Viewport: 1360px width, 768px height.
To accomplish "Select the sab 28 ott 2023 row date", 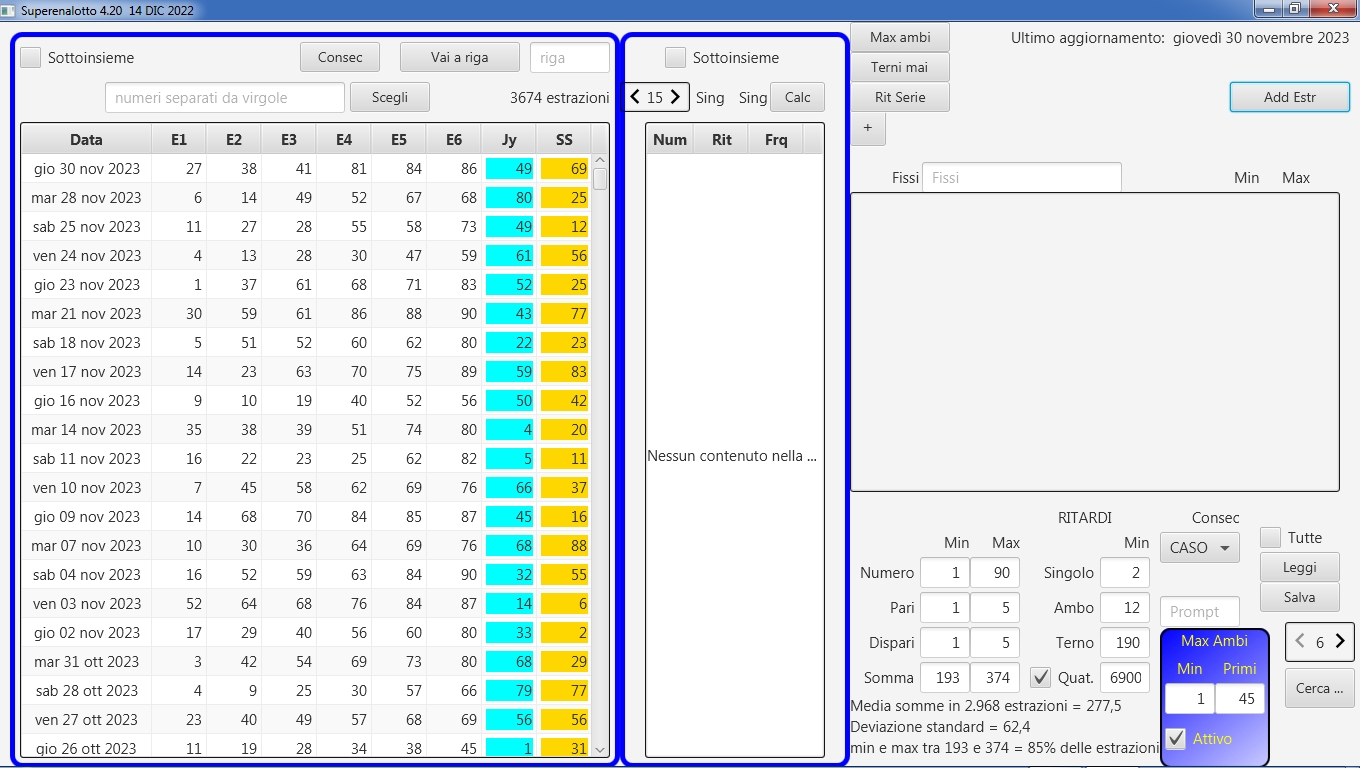I will coord(86,691).
